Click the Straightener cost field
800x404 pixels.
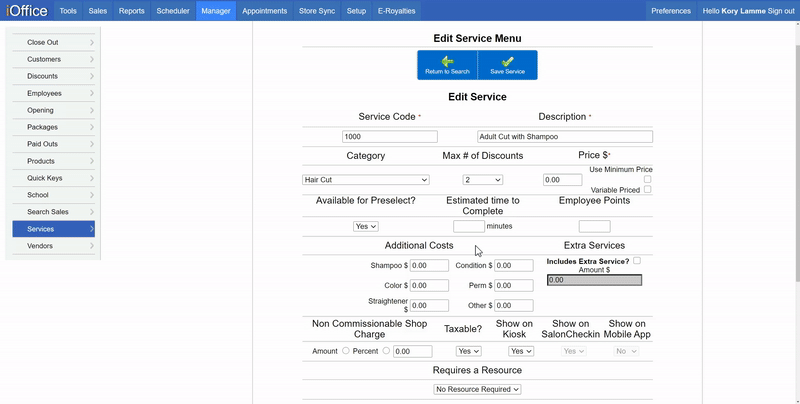click(x=429, y=305)
